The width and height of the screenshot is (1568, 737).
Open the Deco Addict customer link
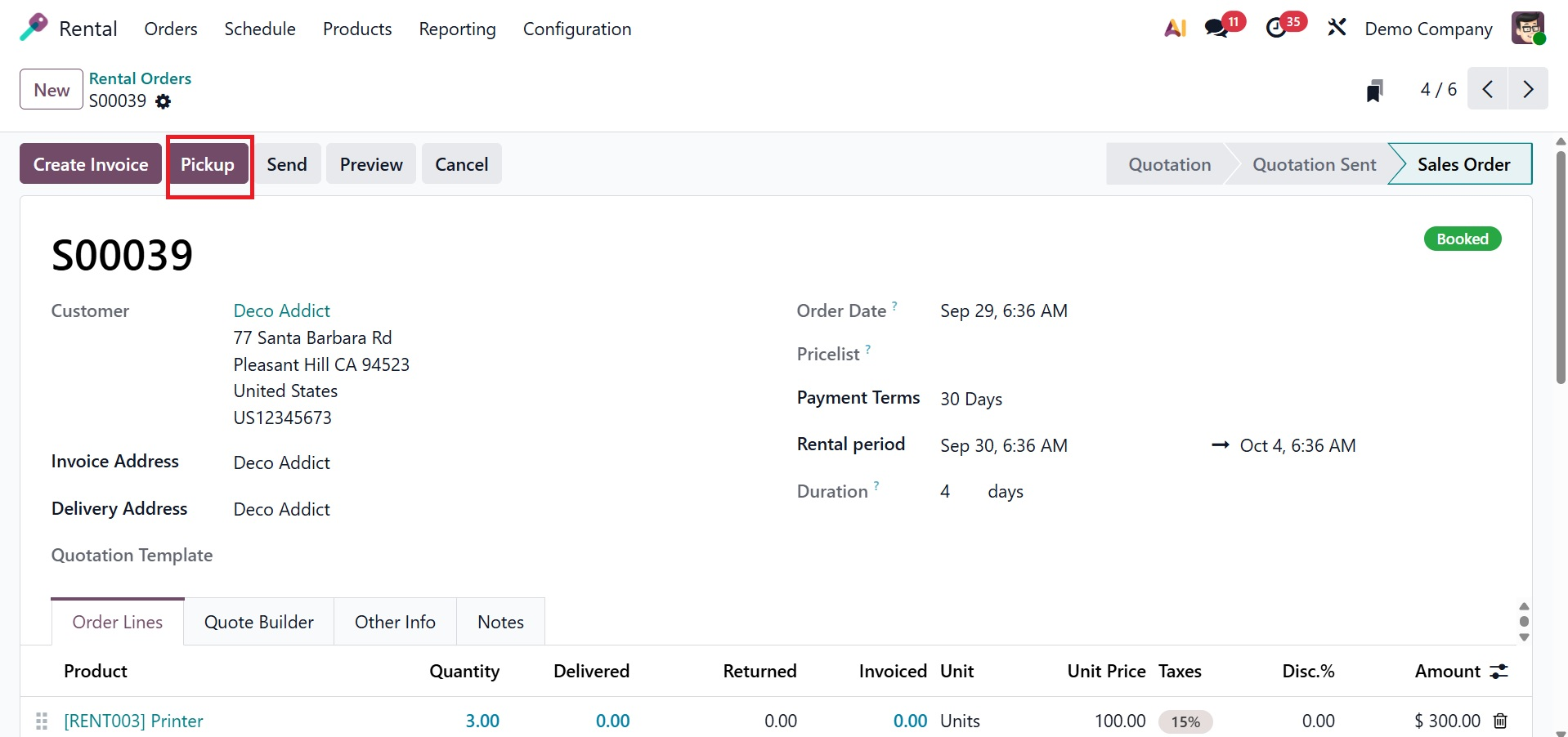[x=281, y=310]
